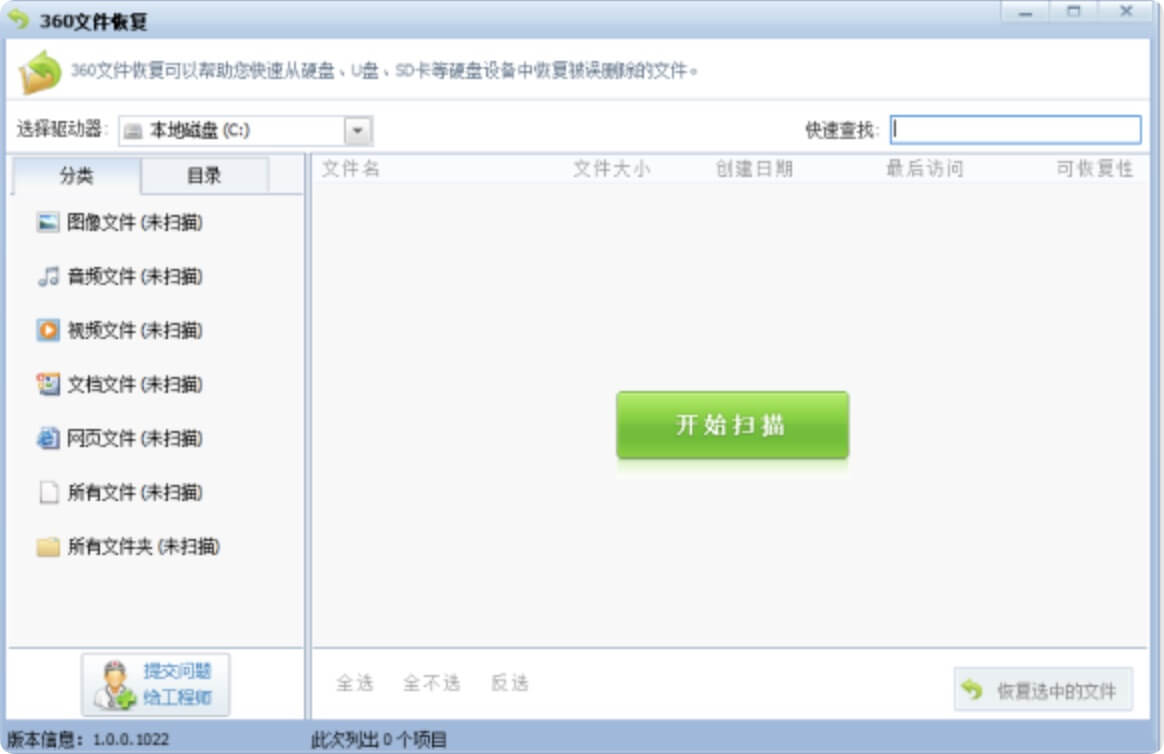Click 全不选 to deselect everything

click(x=433, y=684)
